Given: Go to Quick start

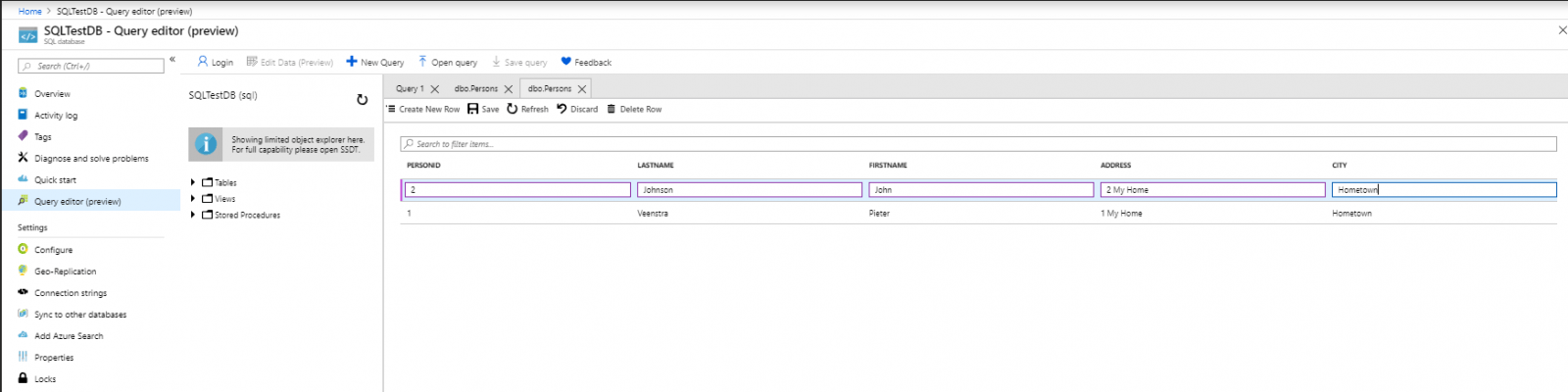Looking at the screenshot, I should pos(55,180).
